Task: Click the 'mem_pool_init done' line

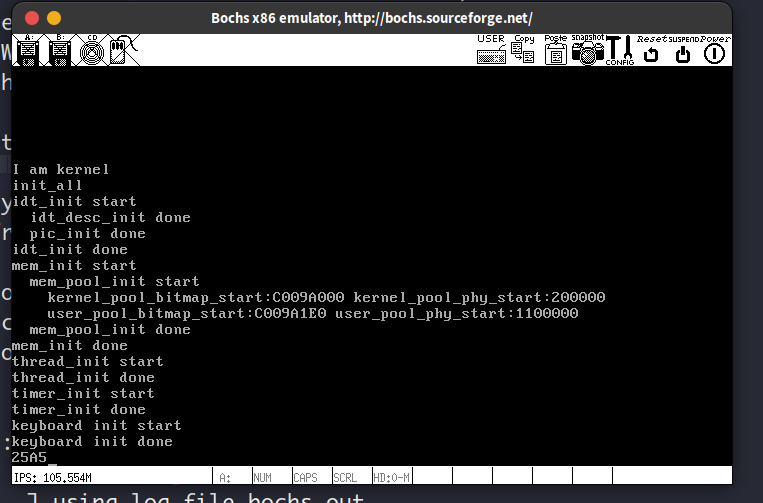Action: 110,330
